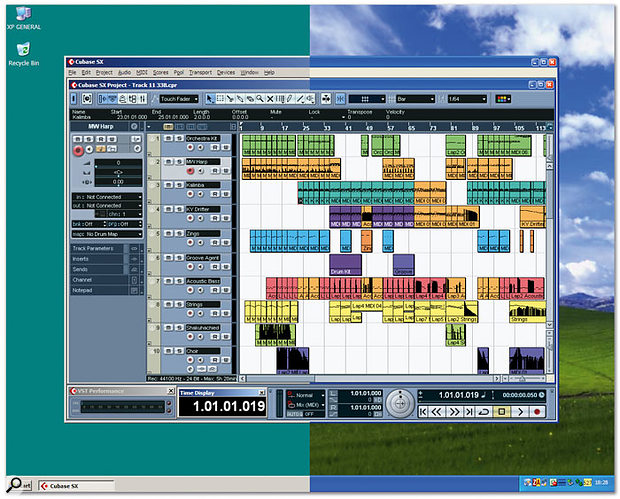Click the rewind transport button
This screenshot has width=620, height=499.
(436, 412)
